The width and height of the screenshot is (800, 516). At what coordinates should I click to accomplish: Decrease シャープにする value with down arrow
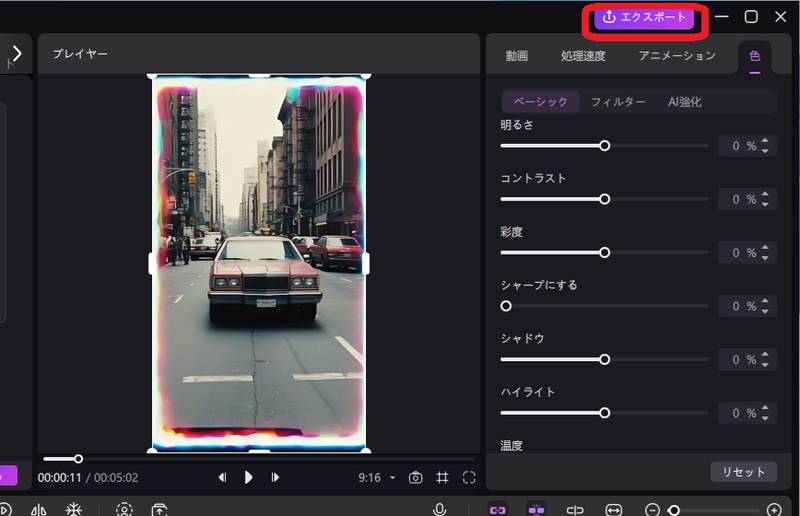click(765, 311)
